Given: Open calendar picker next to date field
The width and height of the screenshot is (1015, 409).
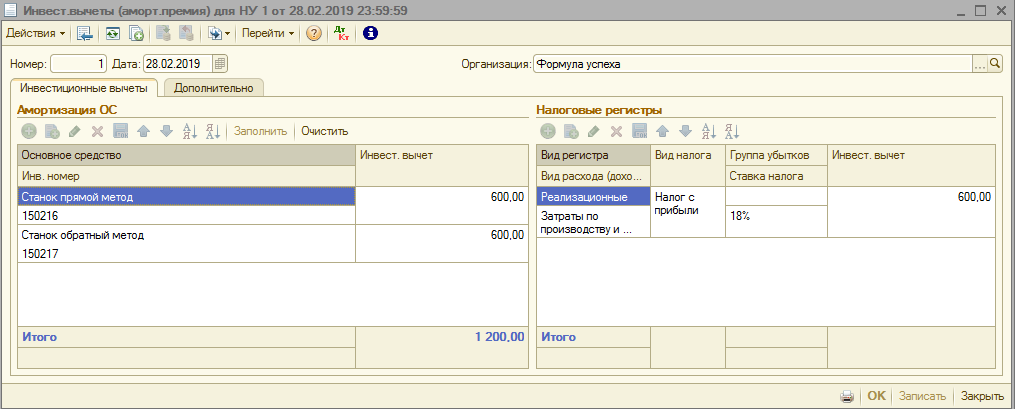Looking at the screenshot, I should (x=220, y=64).
